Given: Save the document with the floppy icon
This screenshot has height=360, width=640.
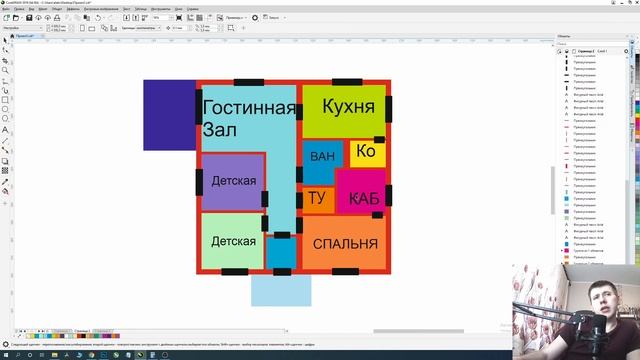Looking at the screenshot, I should [x=29, y=18].
